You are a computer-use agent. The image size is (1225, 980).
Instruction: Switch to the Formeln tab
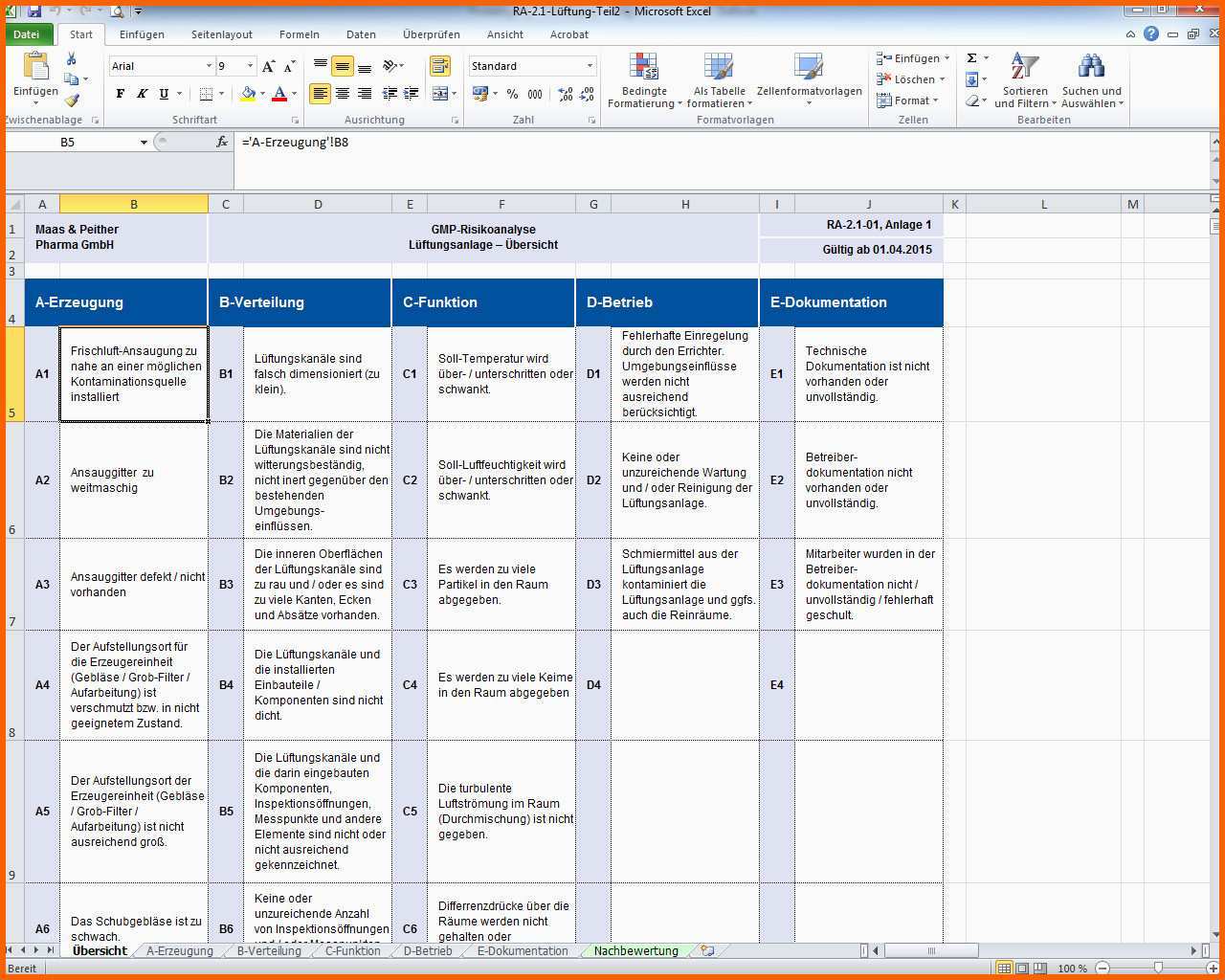tap(300, 34)
